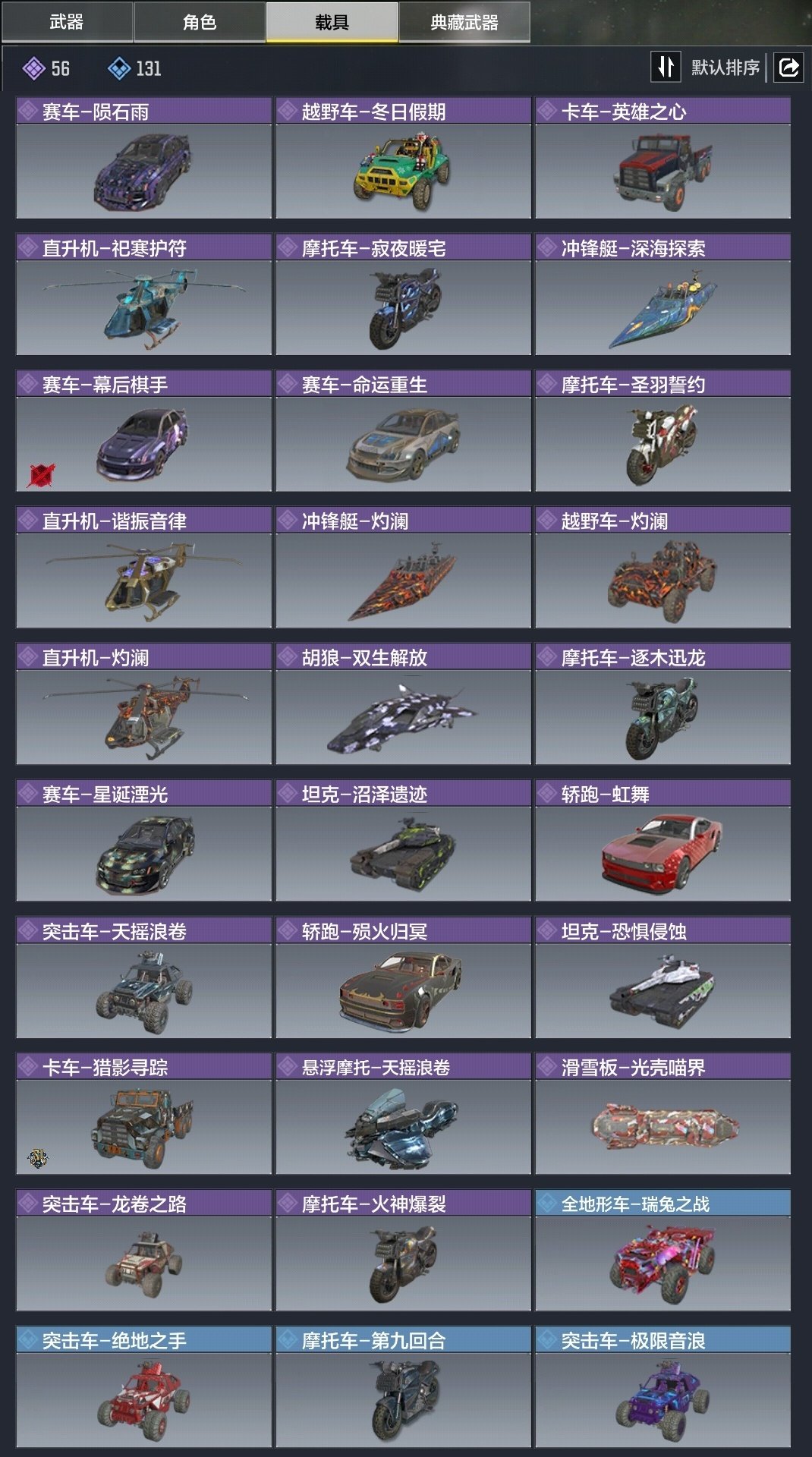The height and width of the screenshot is (1457, 812).
Task: Click the share export icon
Action: point(788,68)
